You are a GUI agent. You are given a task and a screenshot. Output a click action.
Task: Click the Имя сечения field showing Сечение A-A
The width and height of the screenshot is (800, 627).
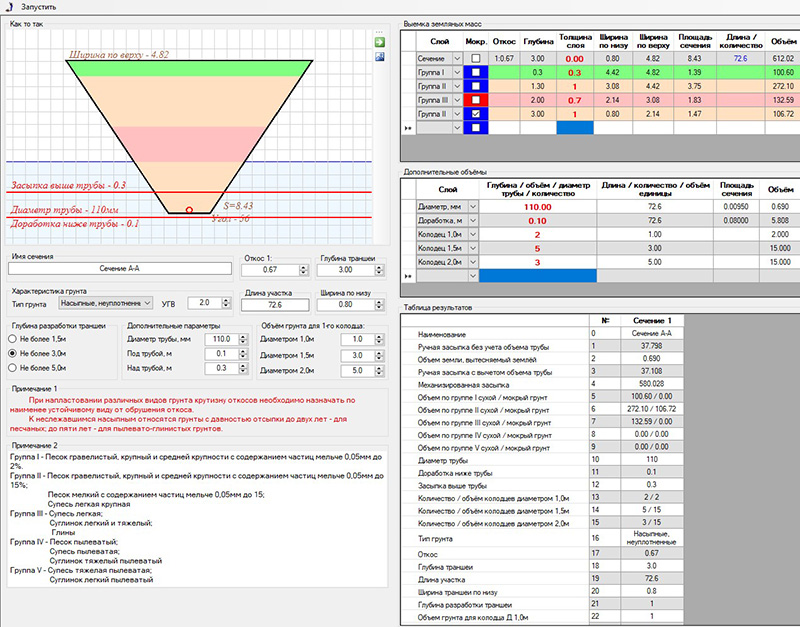tap(120, 268)
